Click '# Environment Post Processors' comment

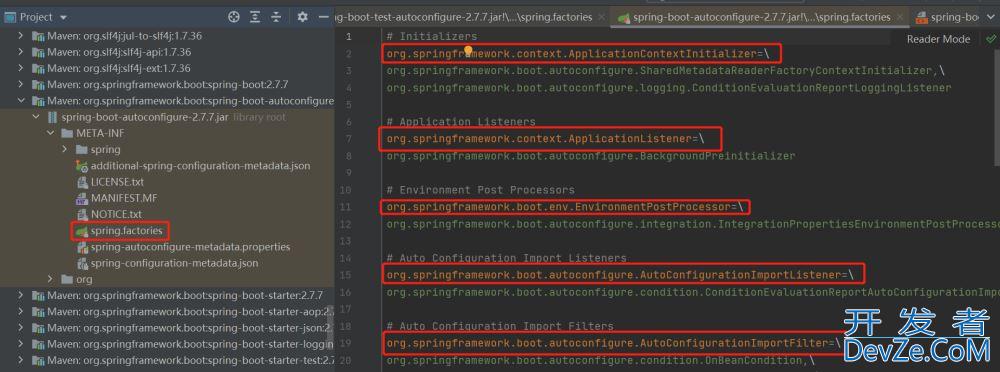pos(481,190)
